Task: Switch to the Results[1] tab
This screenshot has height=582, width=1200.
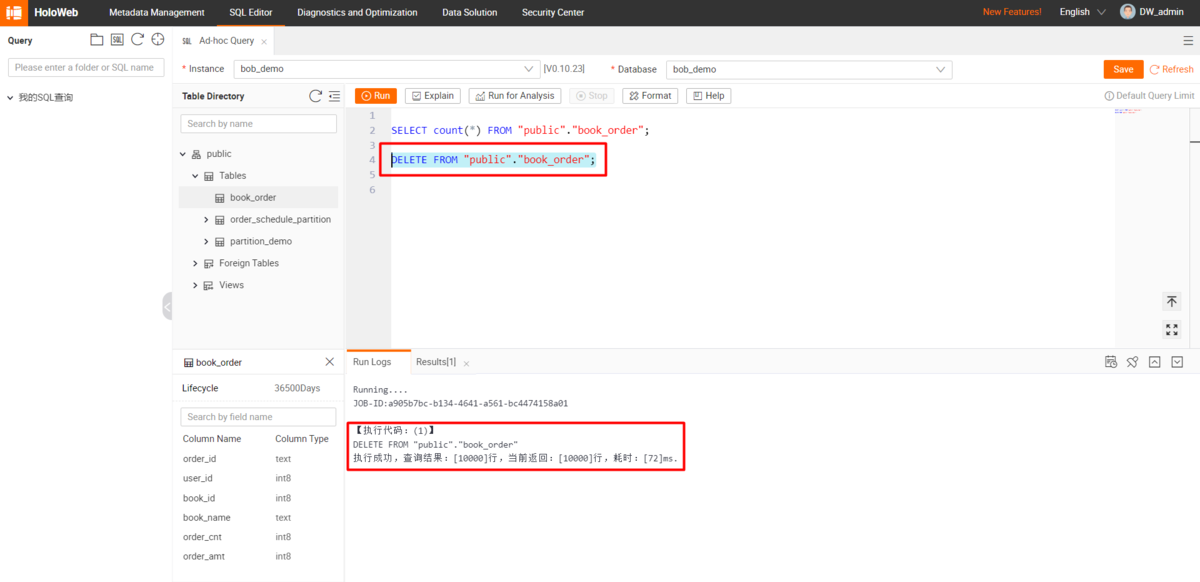Action: (436, 362)
